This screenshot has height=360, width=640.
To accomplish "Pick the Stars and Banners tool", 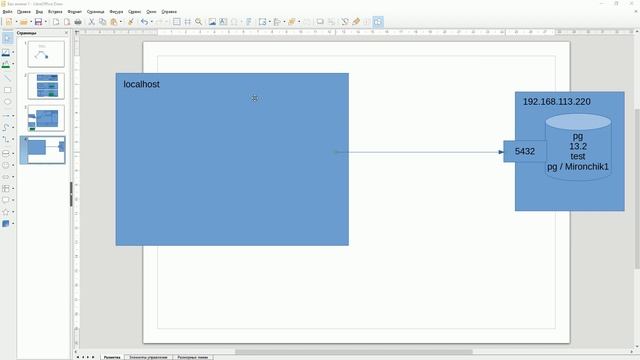I will coord(6,212).
